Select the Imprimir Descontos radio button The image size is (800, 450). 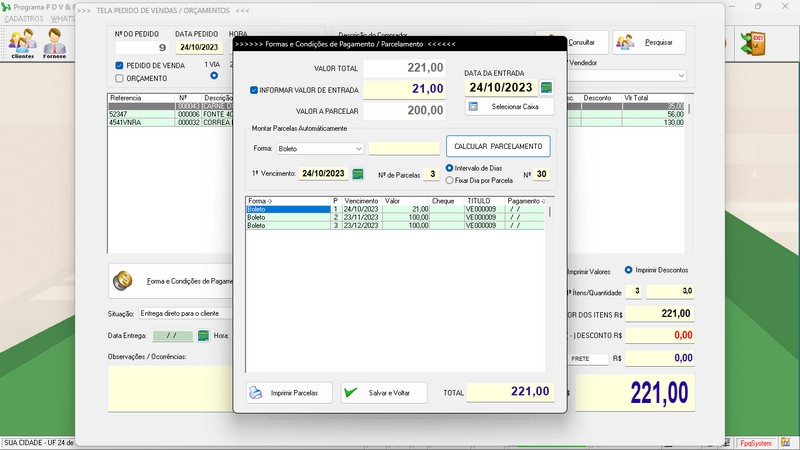(629, 270)
